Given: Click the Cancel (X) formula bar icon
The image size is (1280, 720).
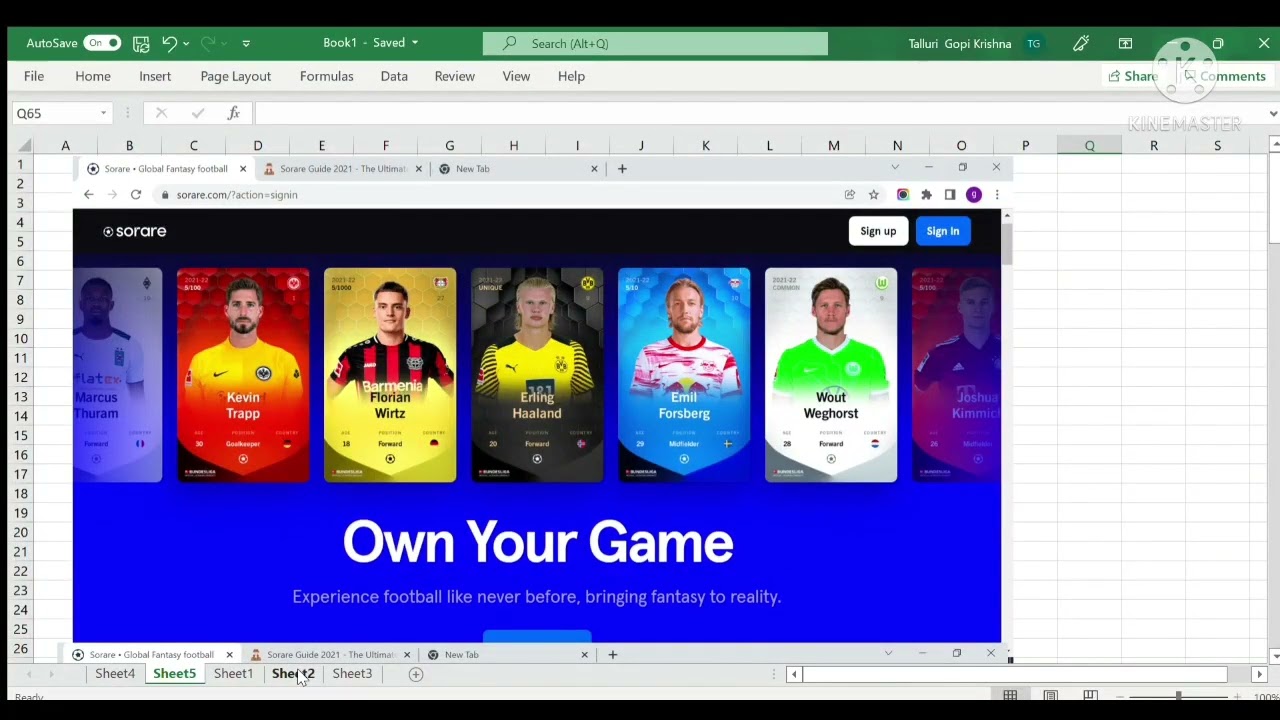Looking at the screenshot, I should [161, 113].
